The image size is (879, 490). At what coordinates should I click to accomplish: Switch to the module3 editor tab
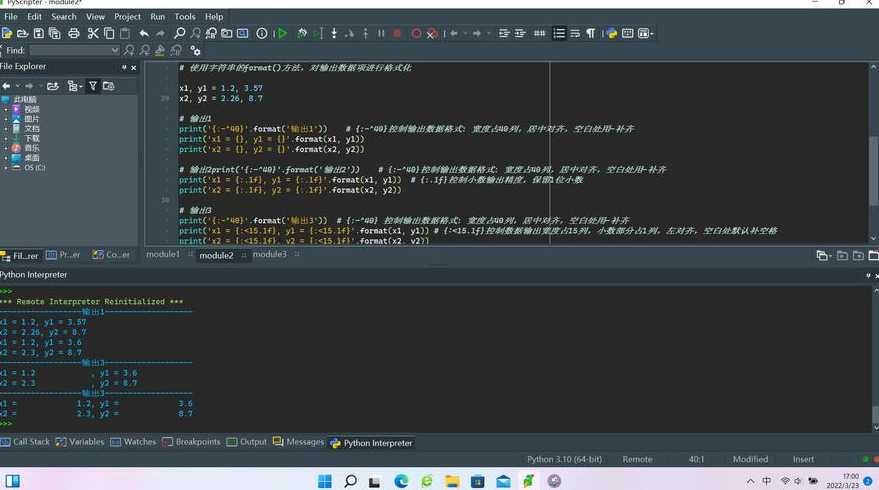point(270,255)
